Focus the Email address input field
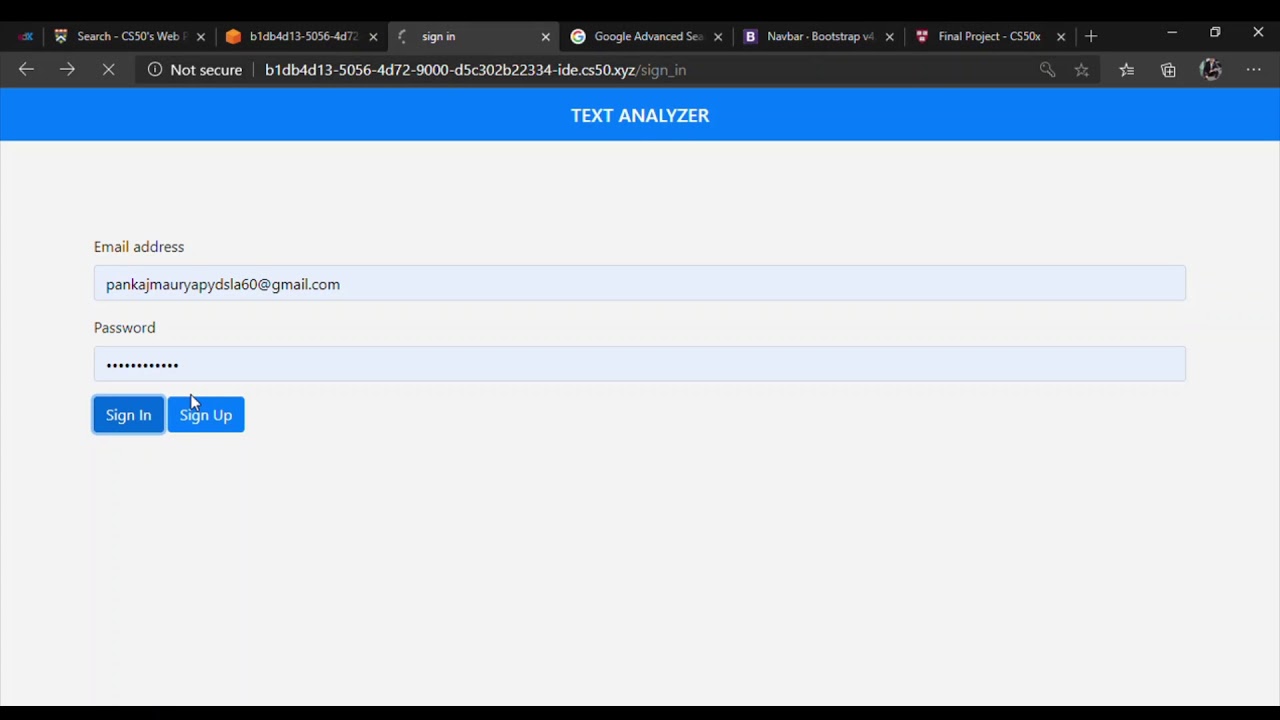 640,284
